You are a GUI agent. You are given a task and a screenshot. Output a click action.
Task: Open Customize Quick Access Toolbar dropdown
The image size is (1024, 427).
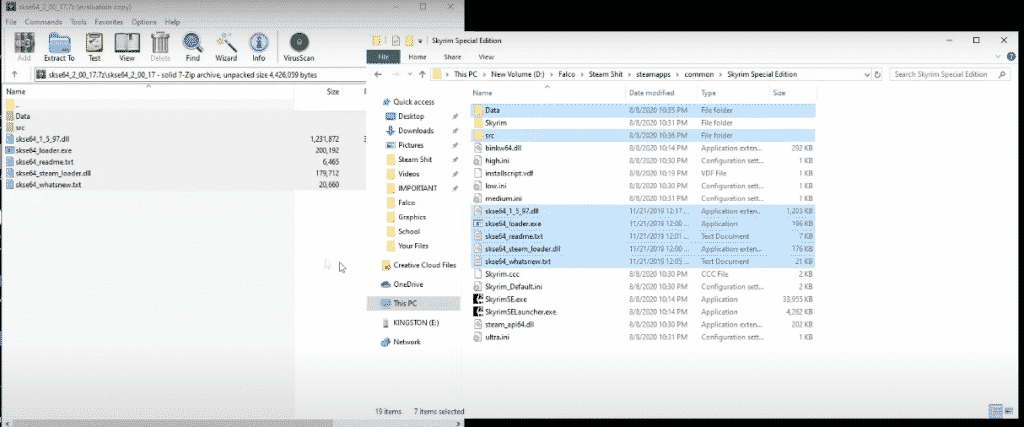421,40
